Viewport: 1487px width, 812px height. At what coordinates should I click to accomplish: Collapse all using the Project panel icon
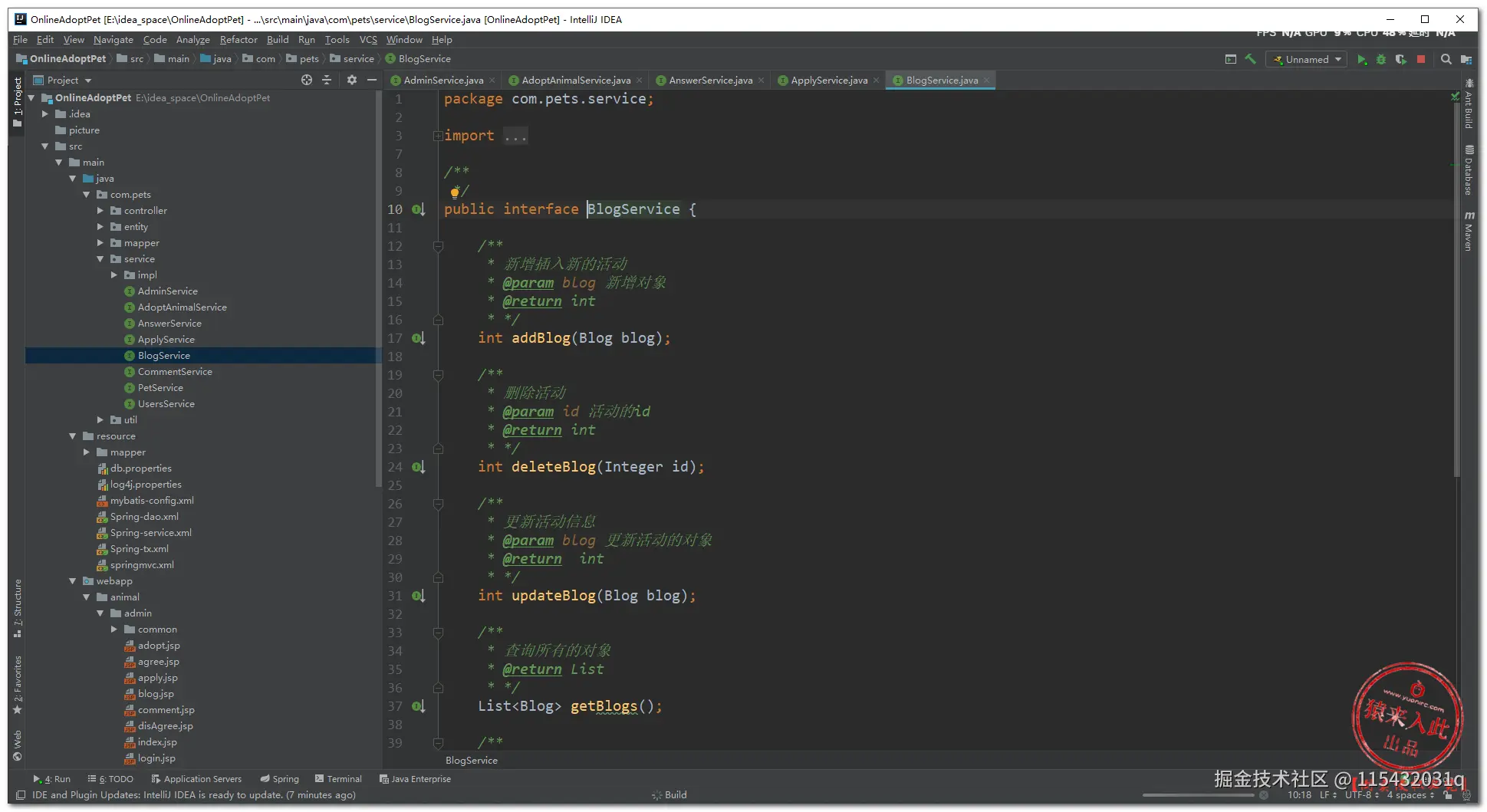pos(327,80)
